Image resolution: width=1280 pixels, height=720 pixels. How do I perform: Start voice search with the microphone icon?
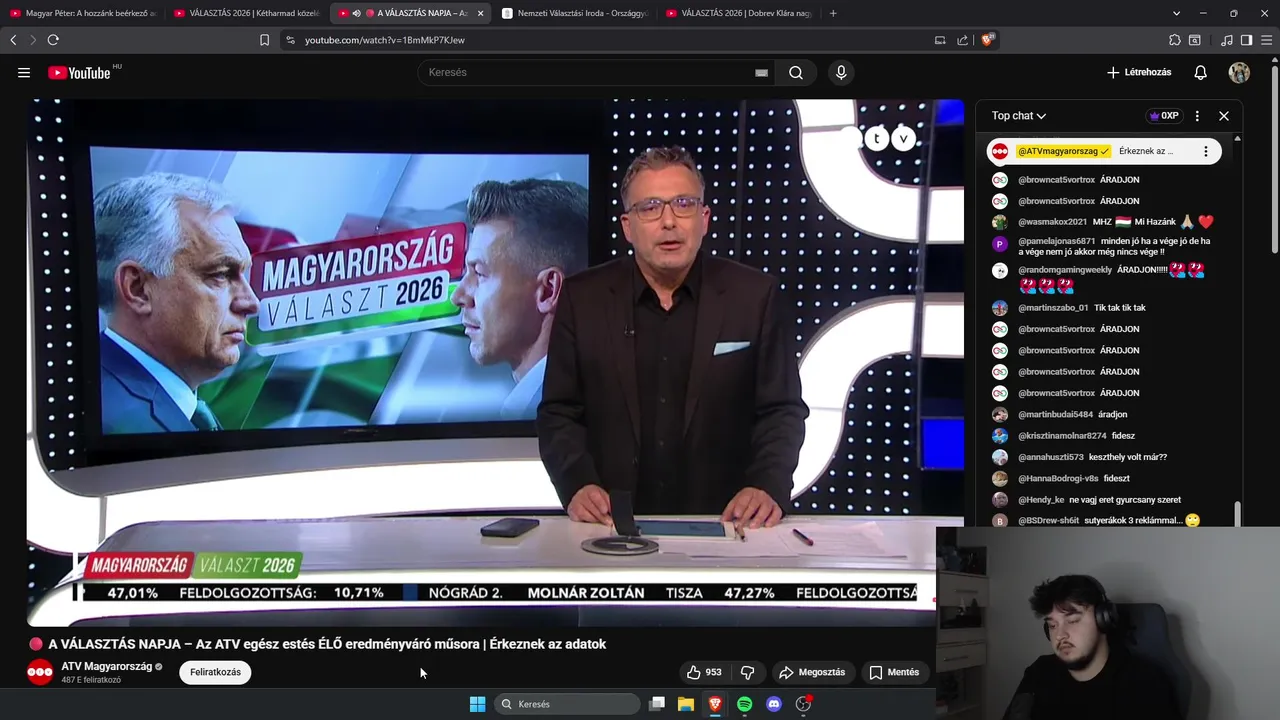click(841, 72)
